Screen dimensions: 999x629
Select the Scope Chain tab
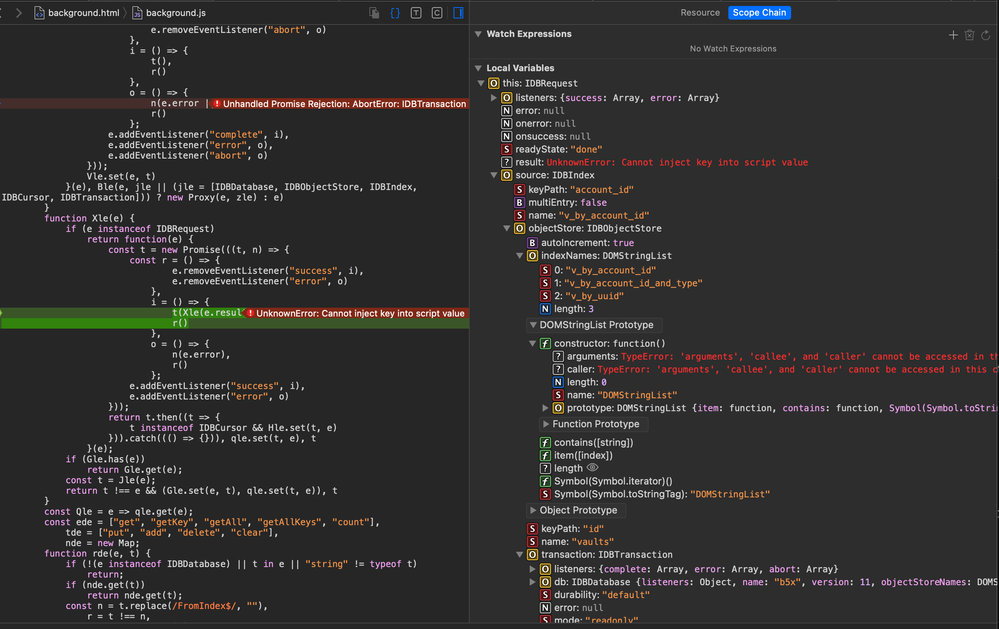(x=760, y=13)
